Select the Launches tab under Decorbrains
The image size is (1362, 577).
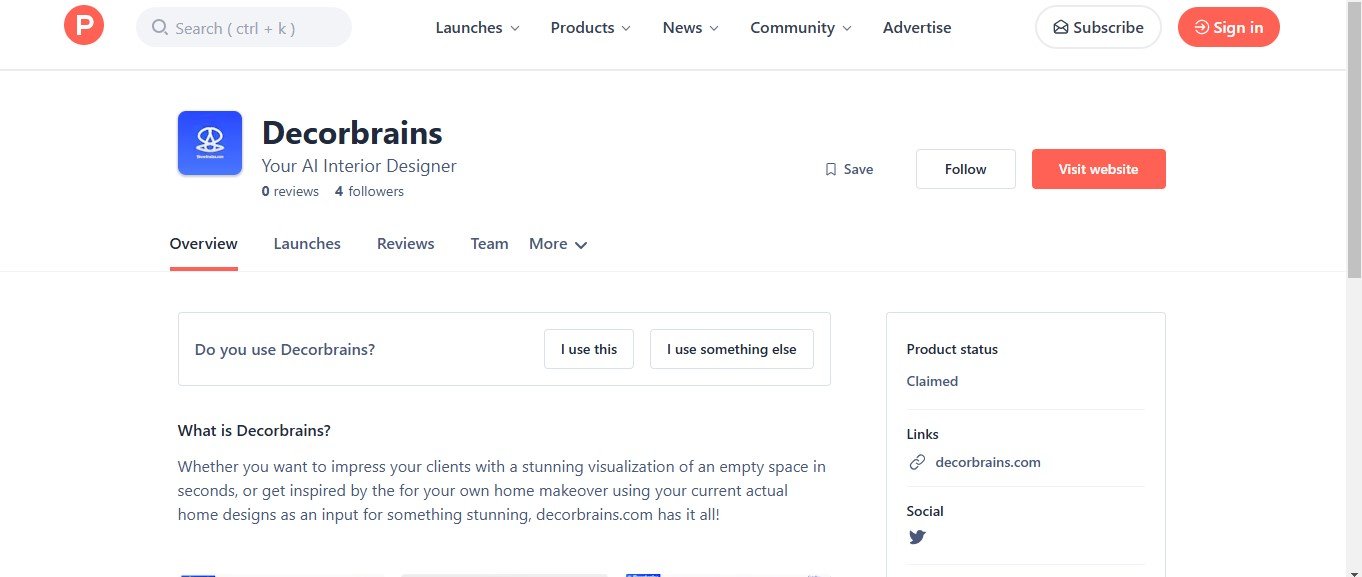[307, 244]
